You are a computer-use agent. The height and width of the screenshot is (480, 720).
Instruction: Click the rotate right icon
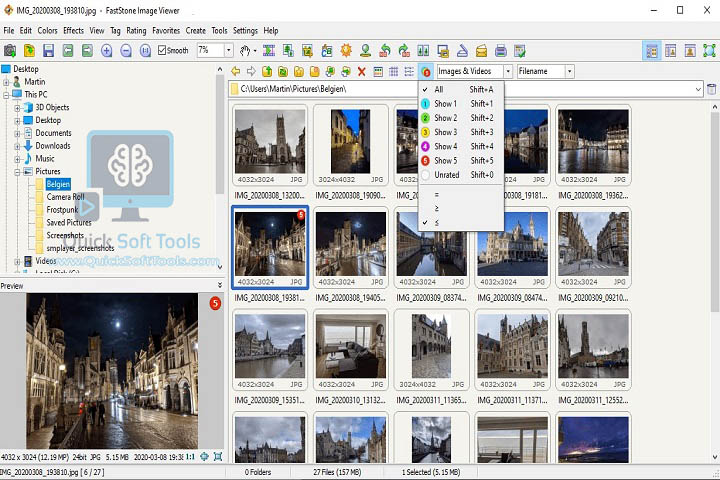pos(404,50)
